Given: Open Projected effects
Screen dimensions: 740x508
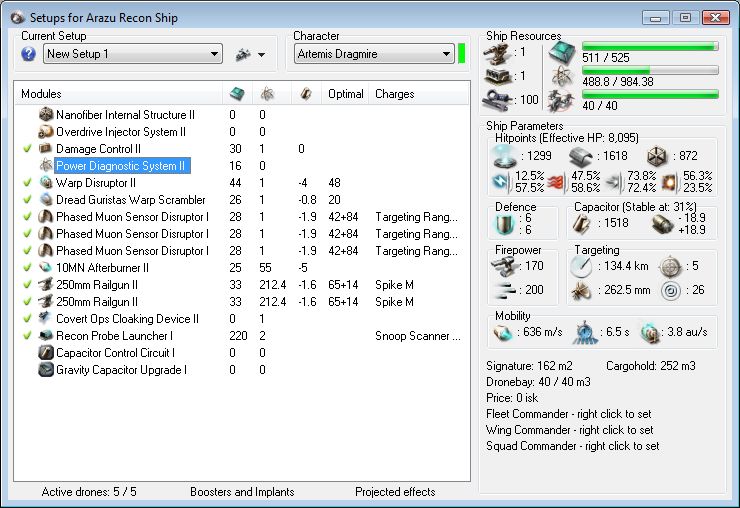Looking at the screenshot, I should pyautogui.click(x=395, y=492).
